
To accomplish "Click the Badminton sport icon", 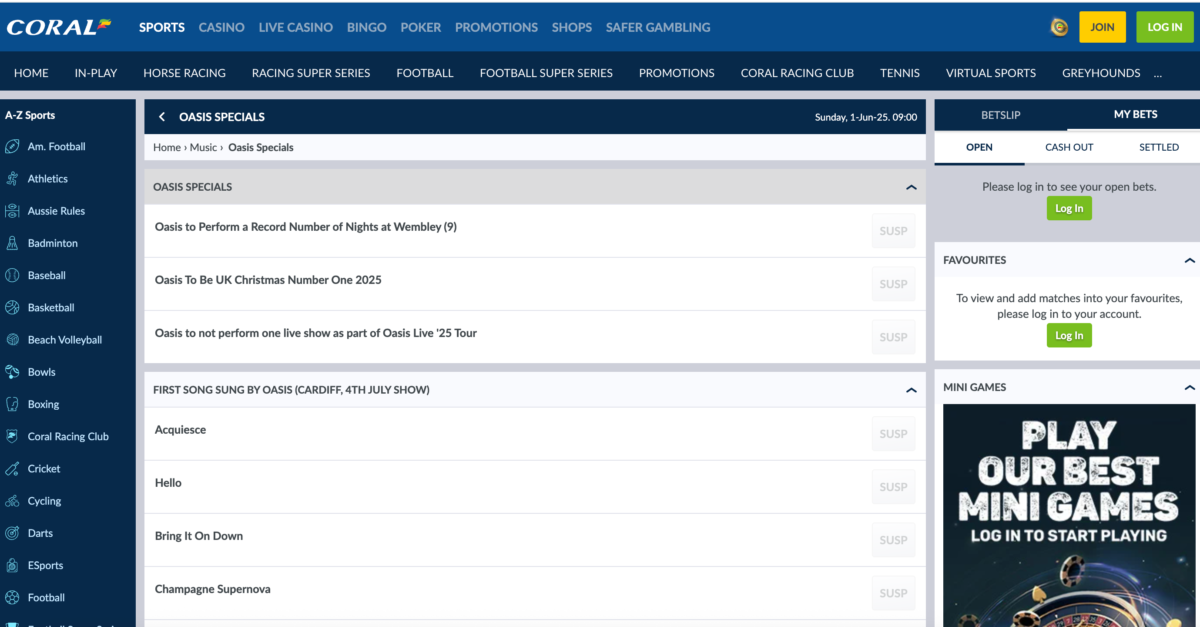I will click(12, 243).
